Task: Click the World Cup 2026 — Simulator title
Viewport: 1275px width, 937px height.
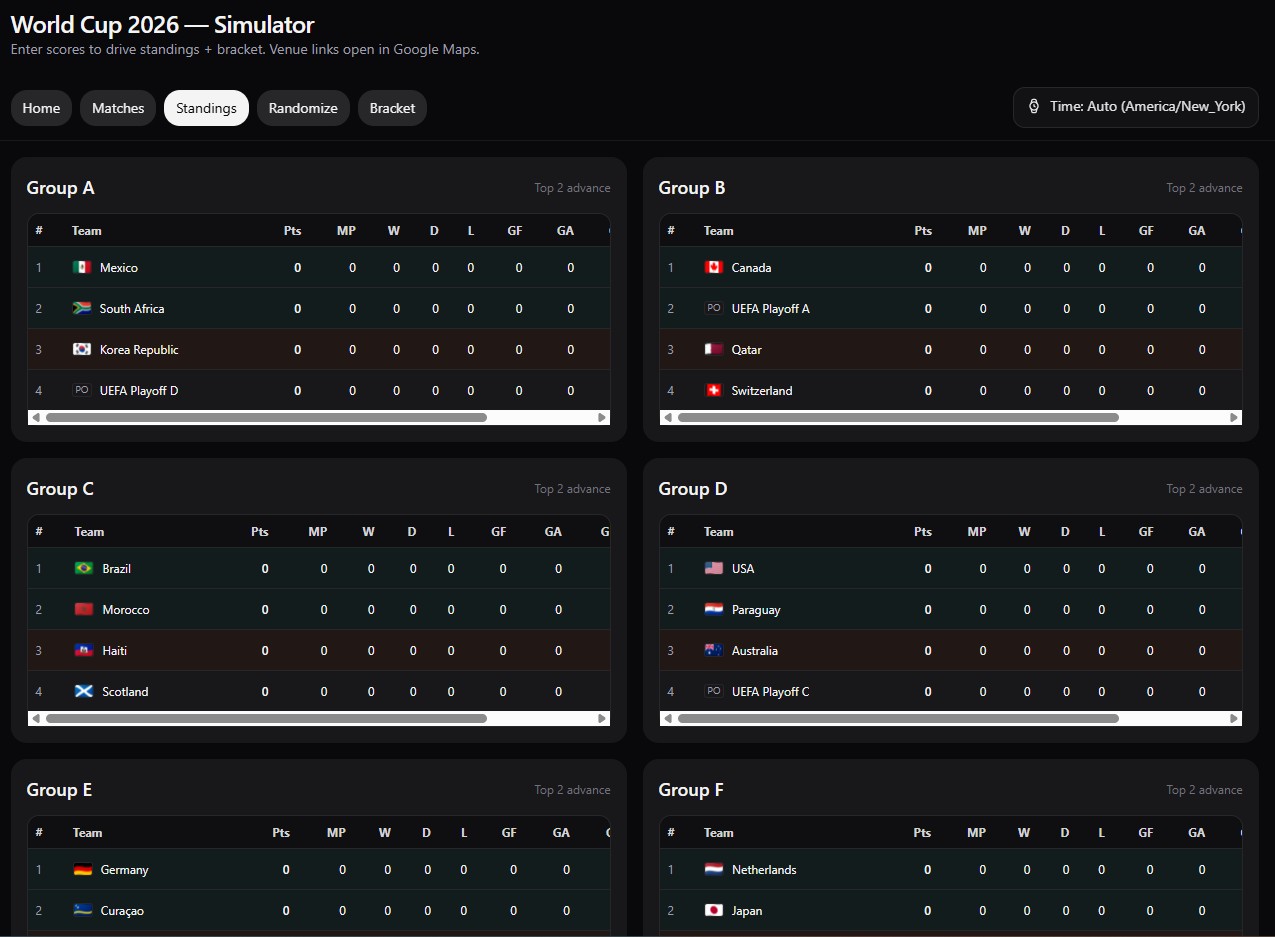Action: [162, 25]
